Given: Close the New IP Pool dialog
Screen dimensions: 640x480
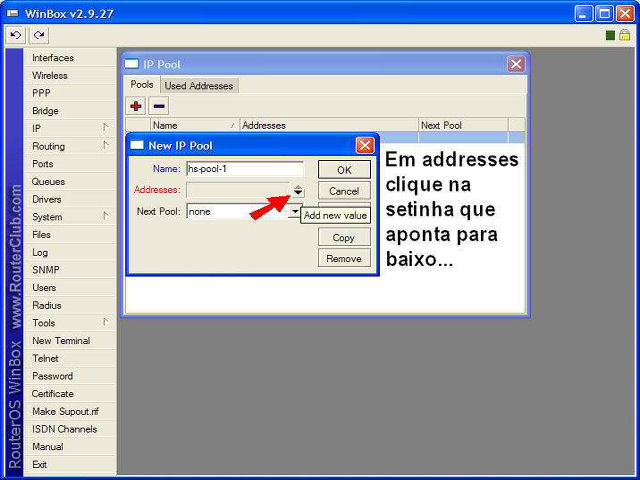Looking at the screenshot, I should point(365,145).
